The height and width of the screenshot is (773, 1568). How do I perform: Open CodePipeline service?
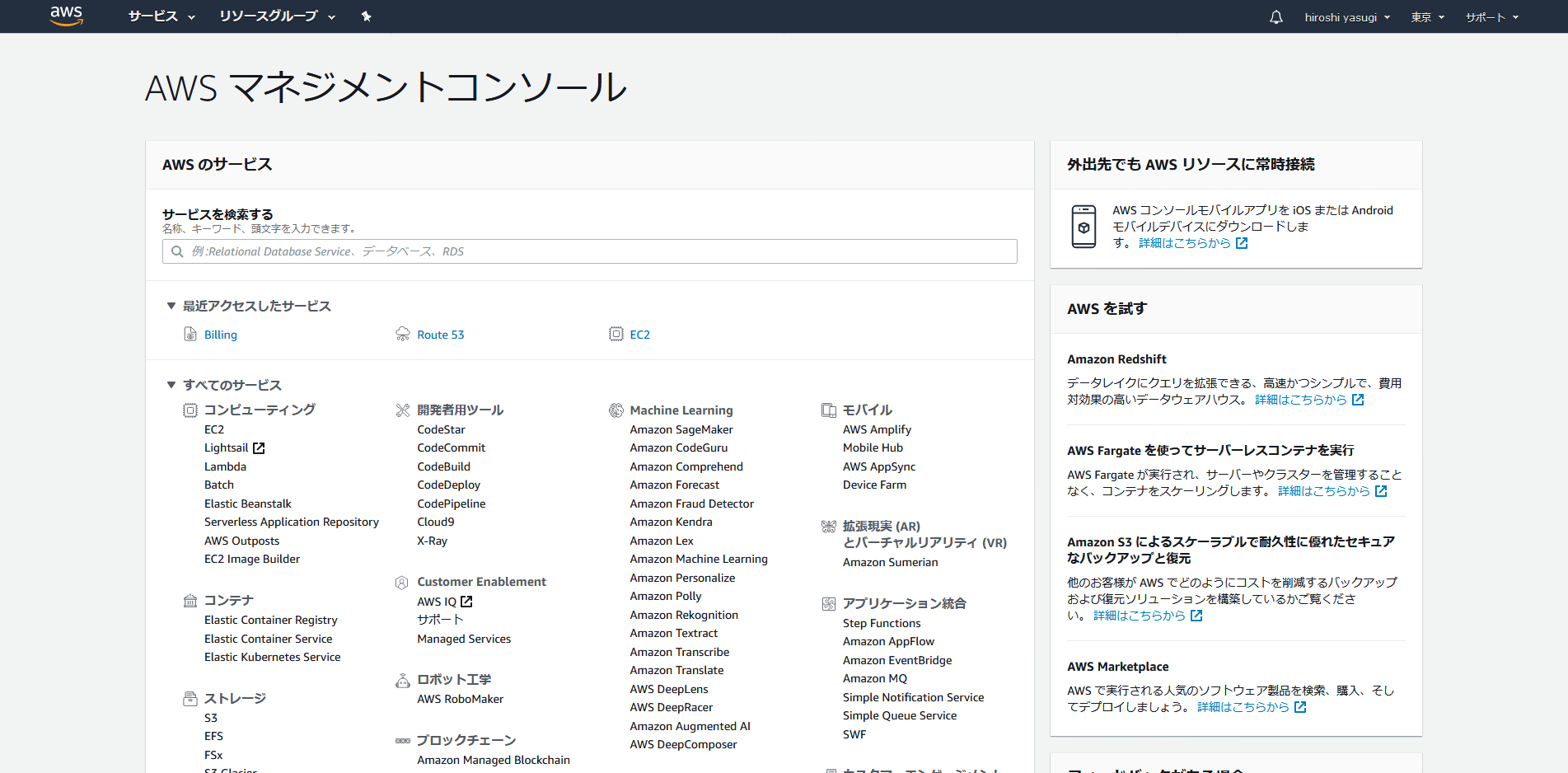point(452,504)
